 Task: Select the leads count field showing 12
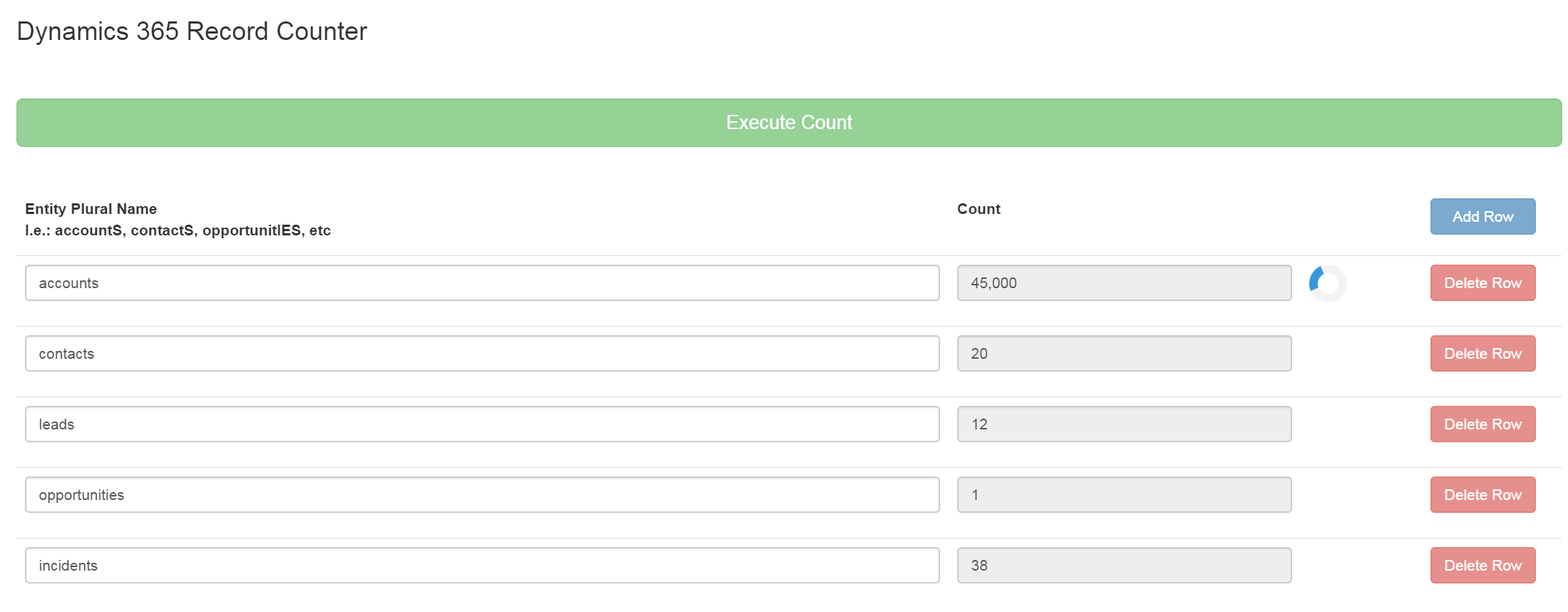tap(1124, 424)
